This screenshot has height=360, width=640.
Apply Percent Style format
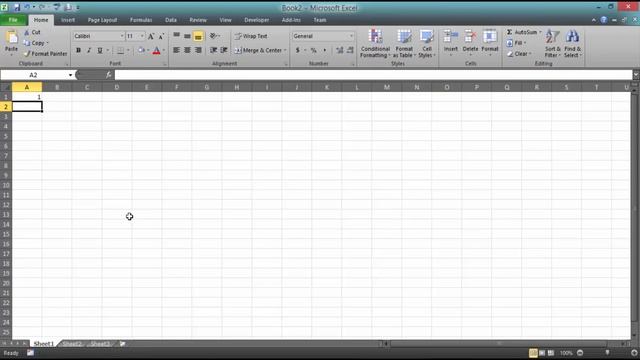click(x=313, y=50)
